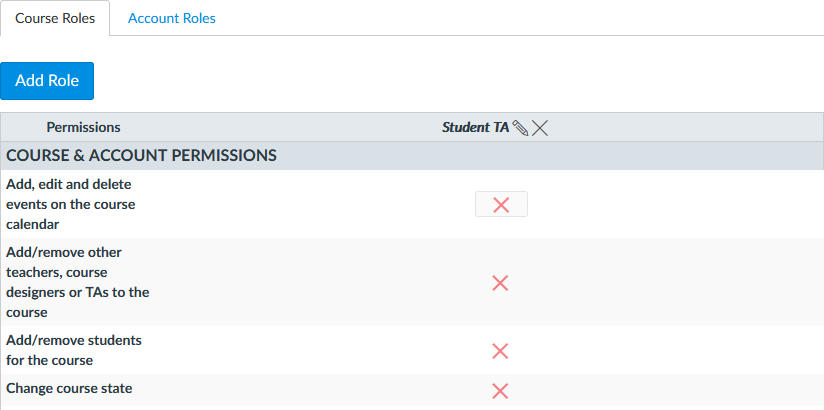Click the Student TA role name
The width and height of the screenshot is (824, 410).
475,128
